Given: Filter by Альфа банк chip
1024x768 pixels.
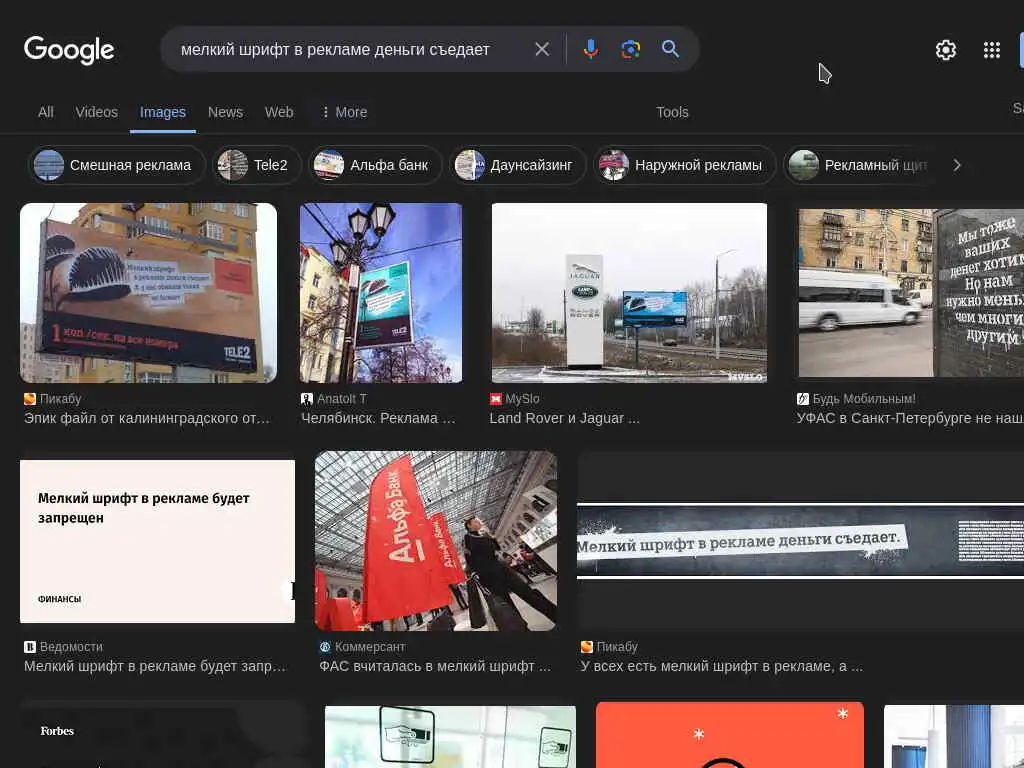Looking at the screenshot, I should click(x=376, y=165).
